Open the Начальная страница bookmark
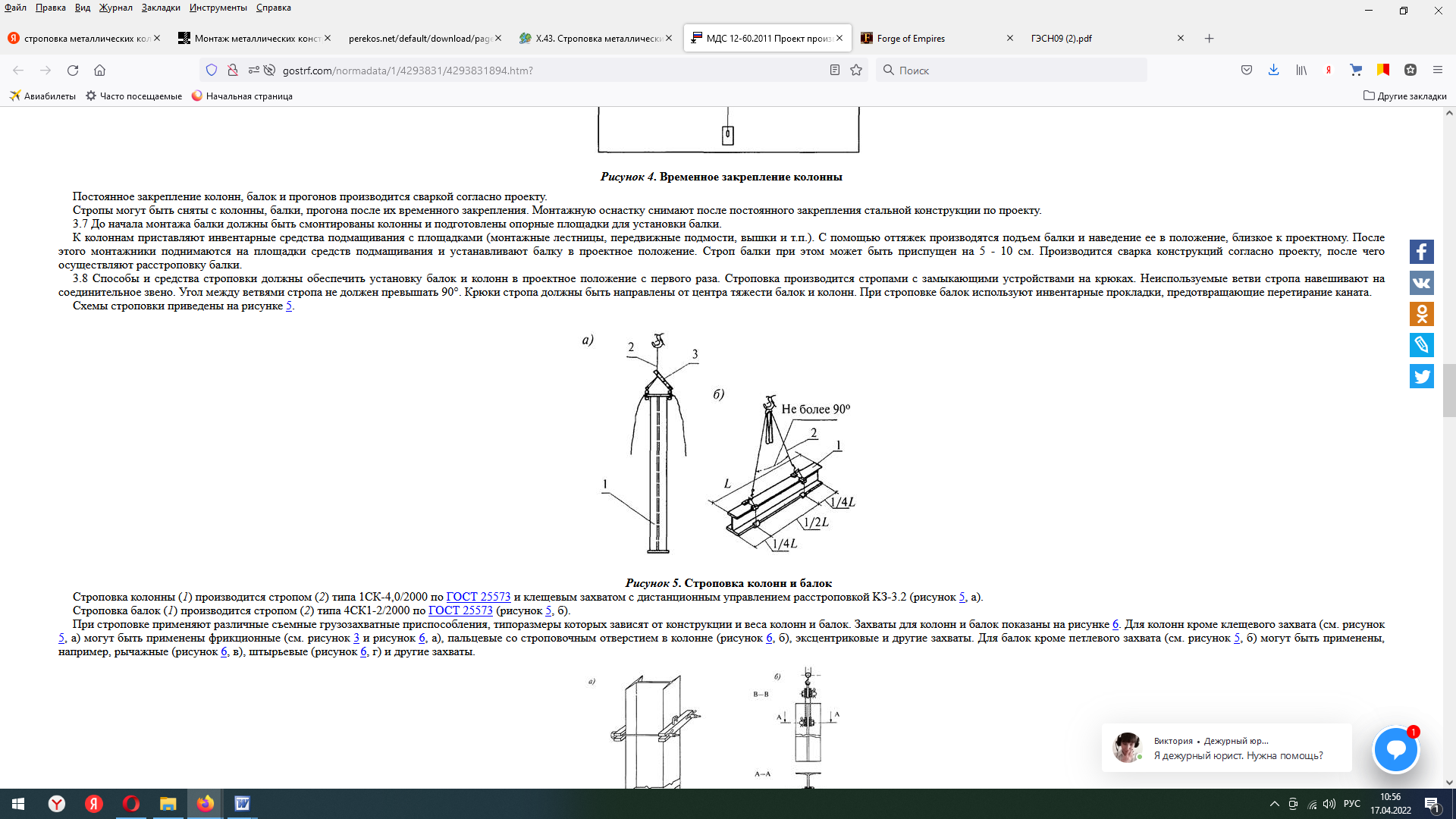Screen dimensions: 1456x819 pyautogui.click(x=242, y=96)
